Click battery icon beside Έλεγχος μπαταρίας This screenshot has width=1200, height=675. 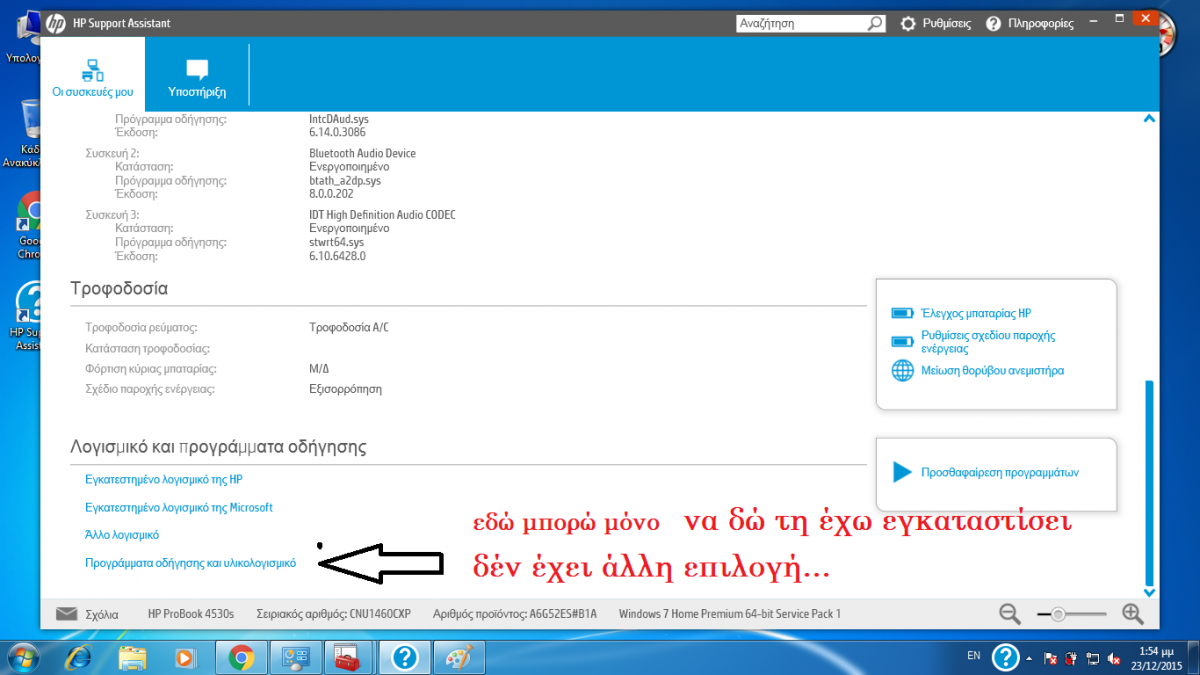click(902, 313)
